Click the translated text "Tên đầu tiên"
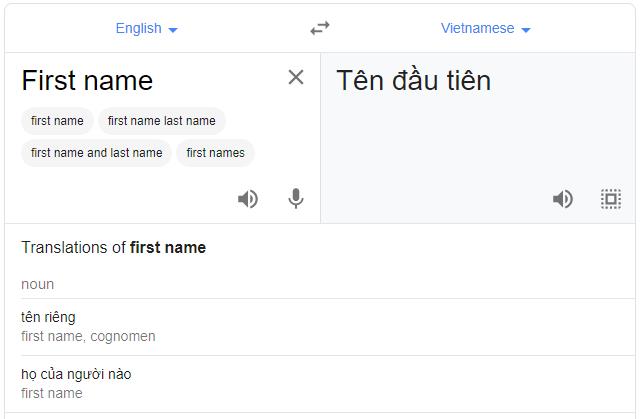The height and width of the screenshot is (419, 642). point(414,80)
